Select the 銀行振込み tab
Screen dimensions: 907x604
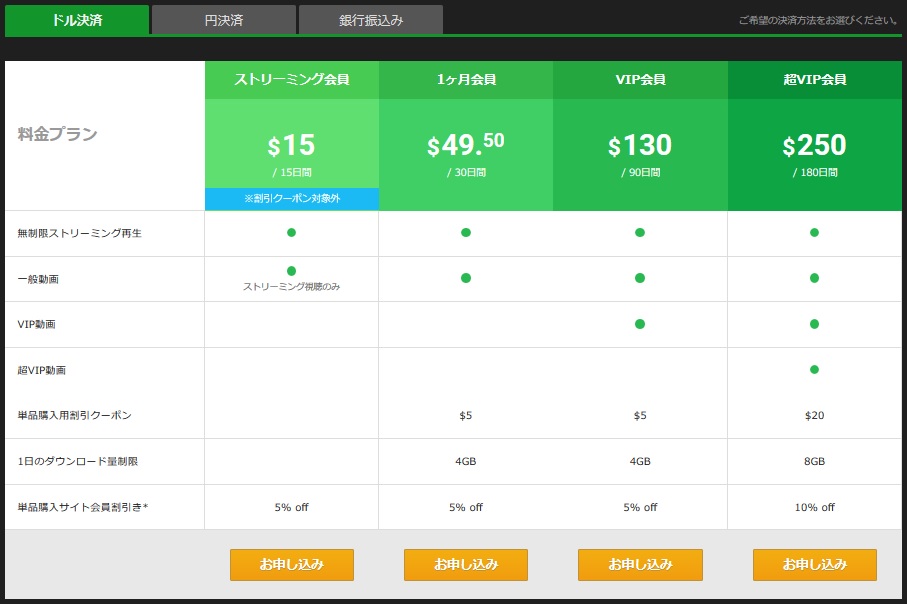click(370, 20)
